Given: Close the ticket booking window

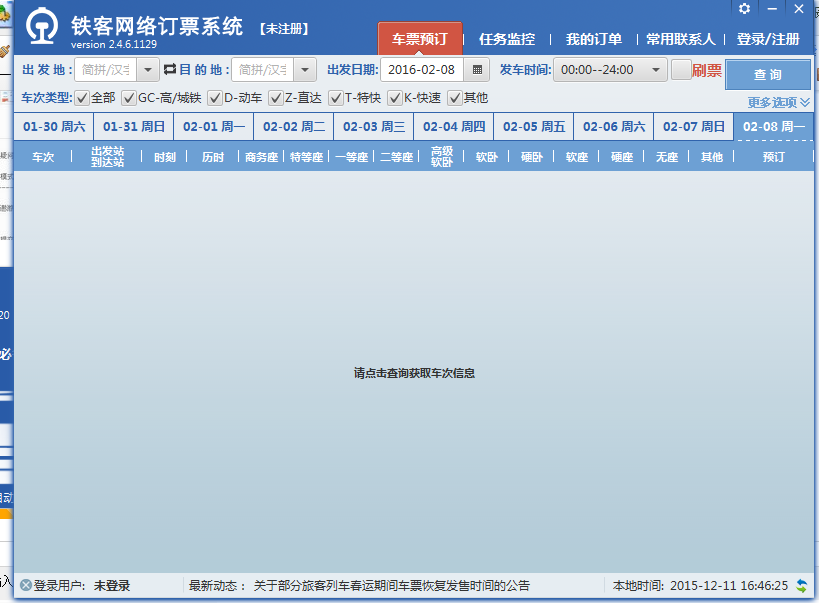Looking at the screenshot, I should [x=798, y=9].
